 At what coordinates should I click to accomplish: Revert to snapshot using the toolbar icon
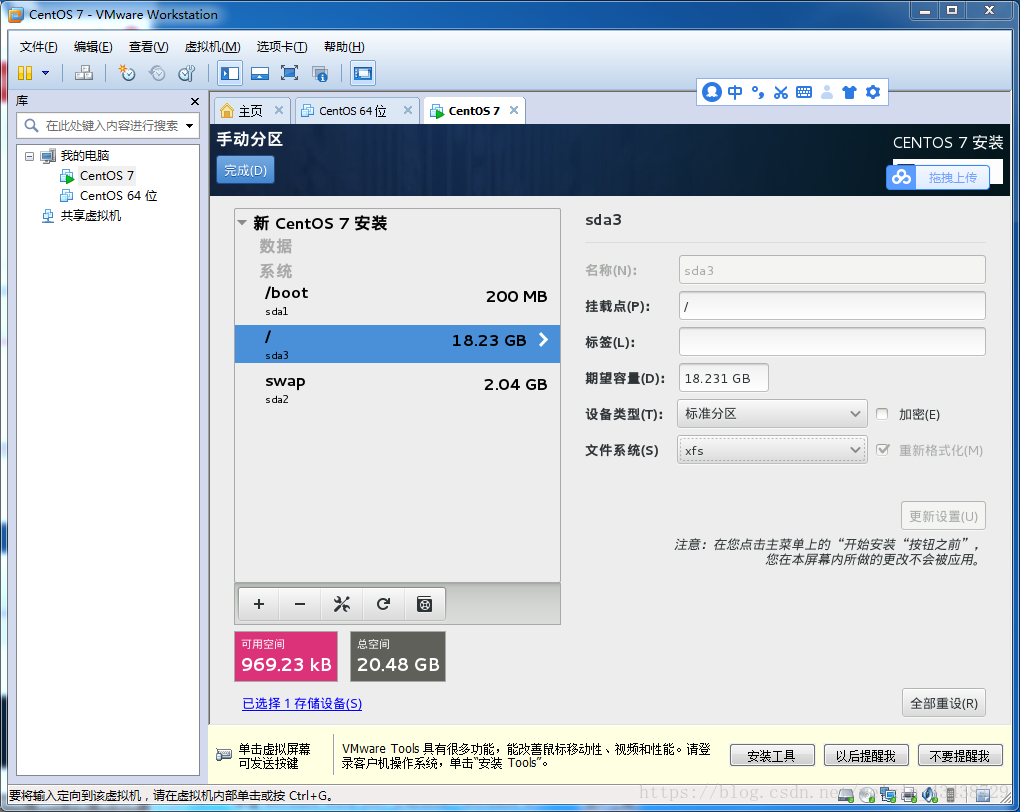click(x=157, y=73)
